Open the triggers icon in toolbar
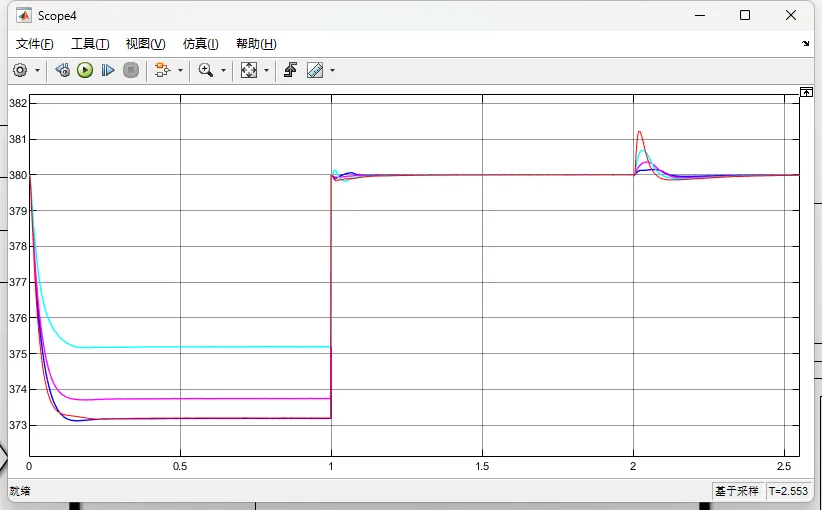Image resolution: width=822 pixels, height=510 pixels. [x=290, y=70]
